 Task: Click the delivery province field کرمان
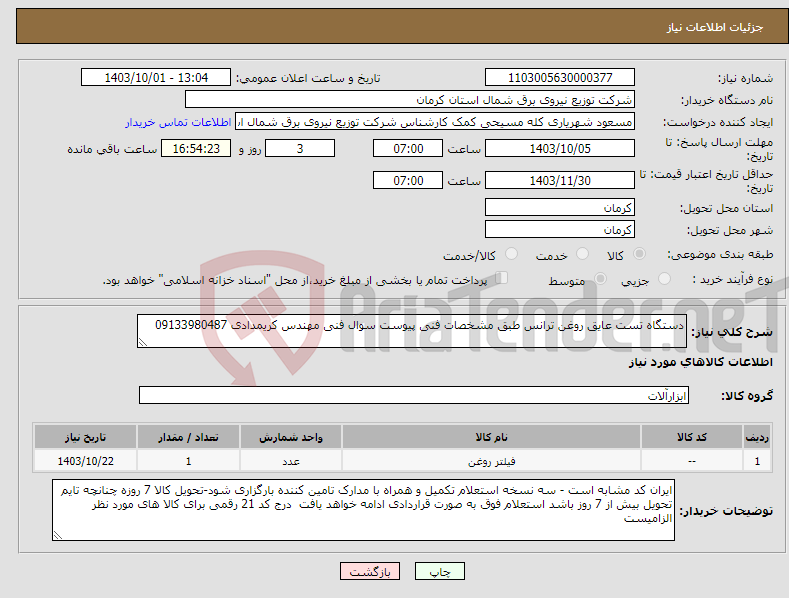tap(560, 207)
